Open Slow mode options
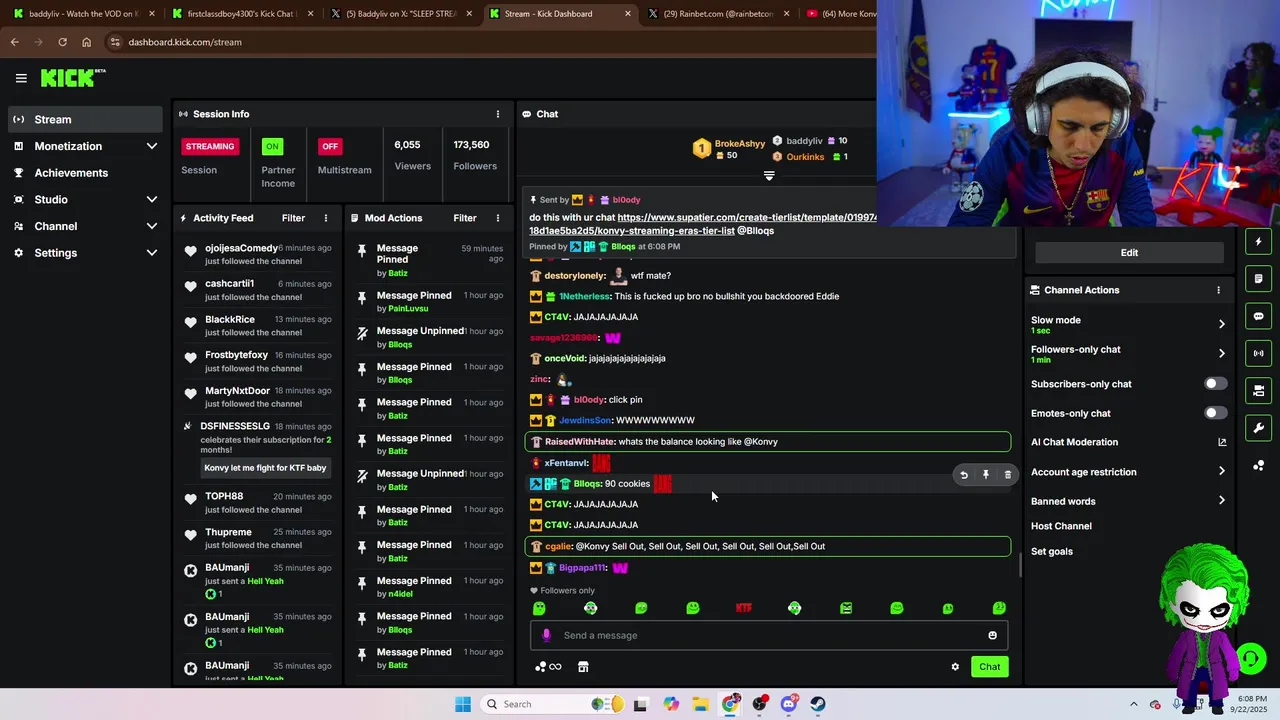Image resolution: width=1280 pixels, height=720 pixels. point(1129,324)
